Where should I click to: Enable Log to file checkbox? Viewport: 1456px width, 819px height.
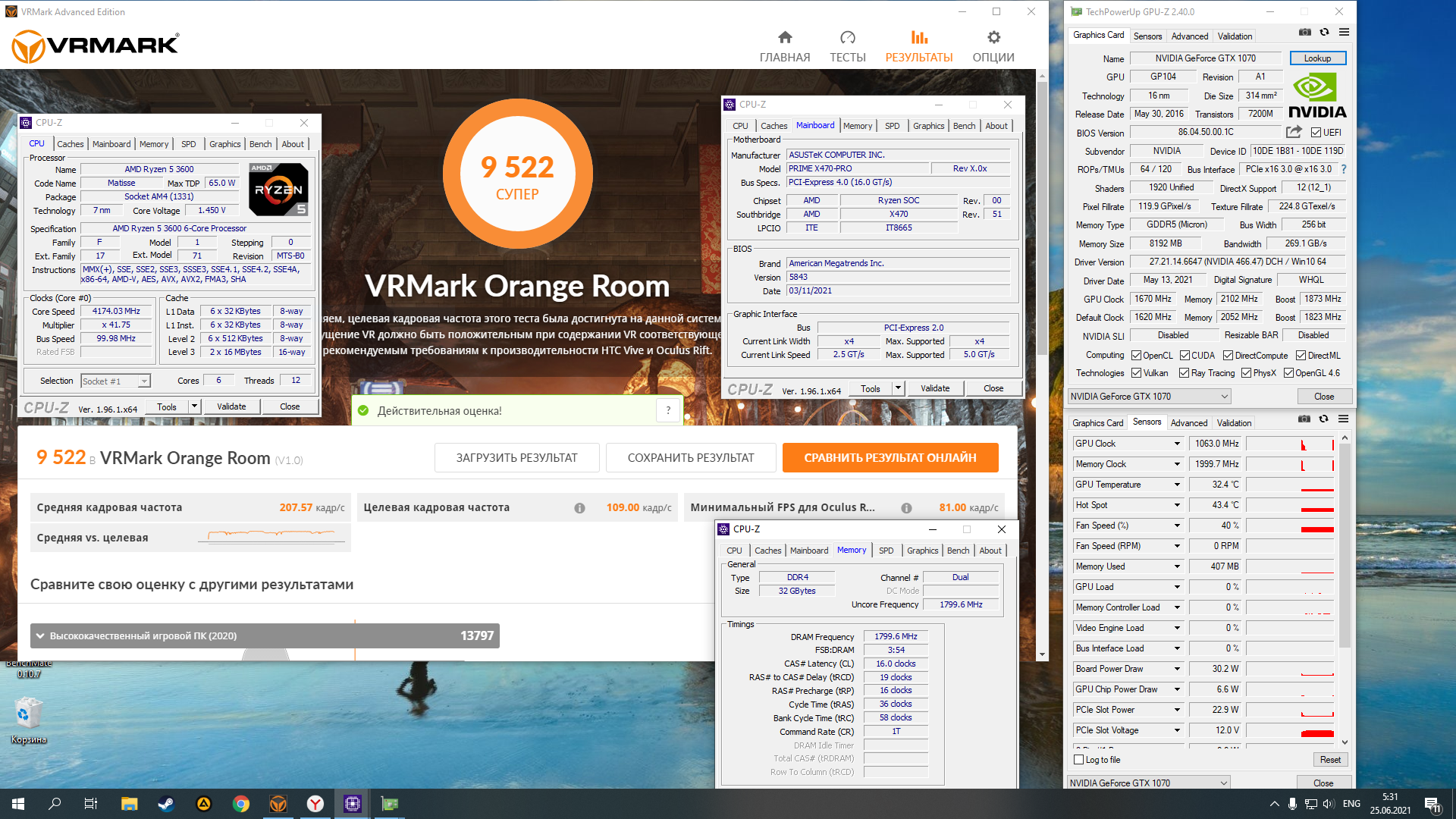click(x=1079, y=760)
